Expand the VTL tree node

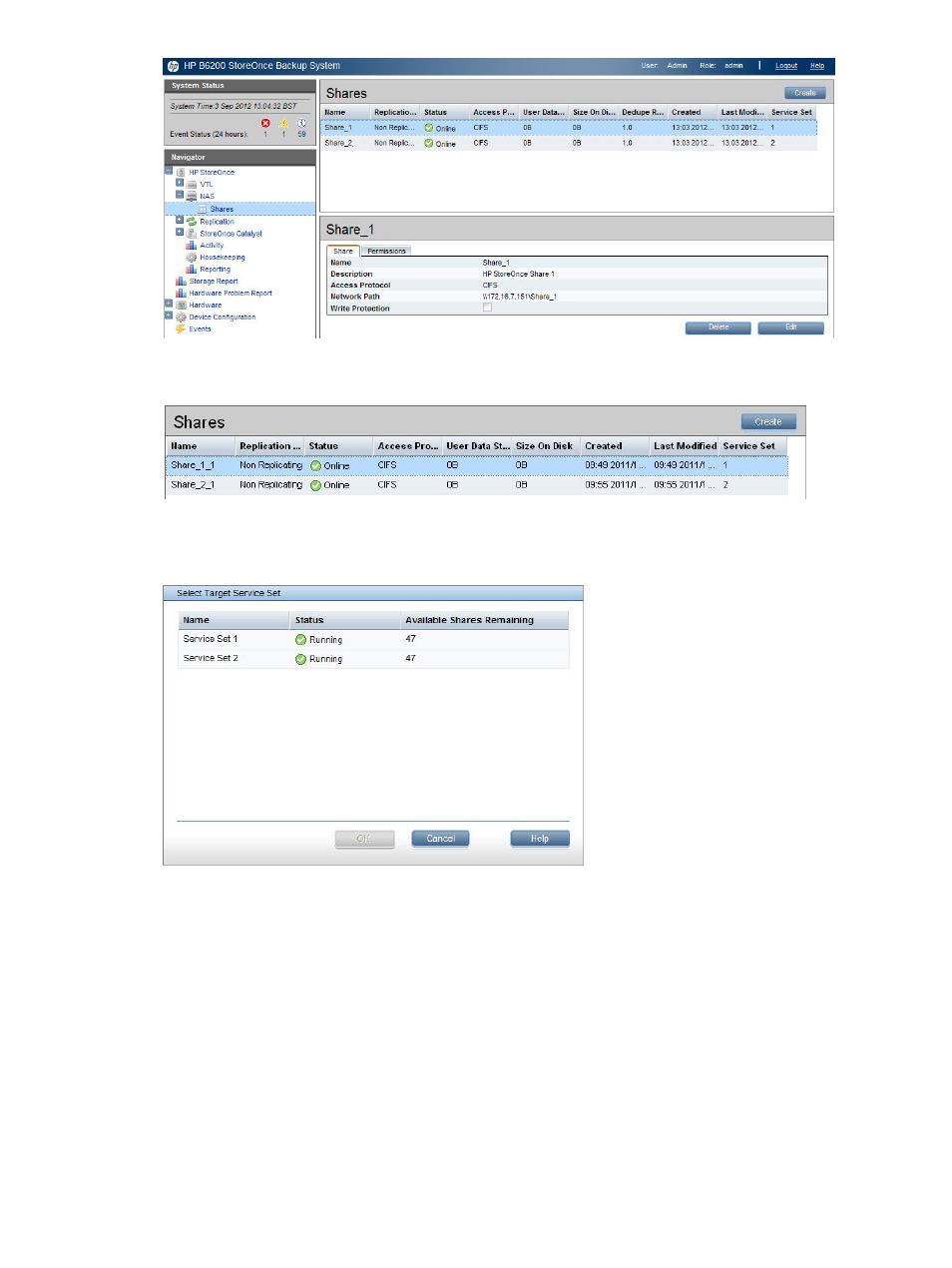tap(180, 183)
